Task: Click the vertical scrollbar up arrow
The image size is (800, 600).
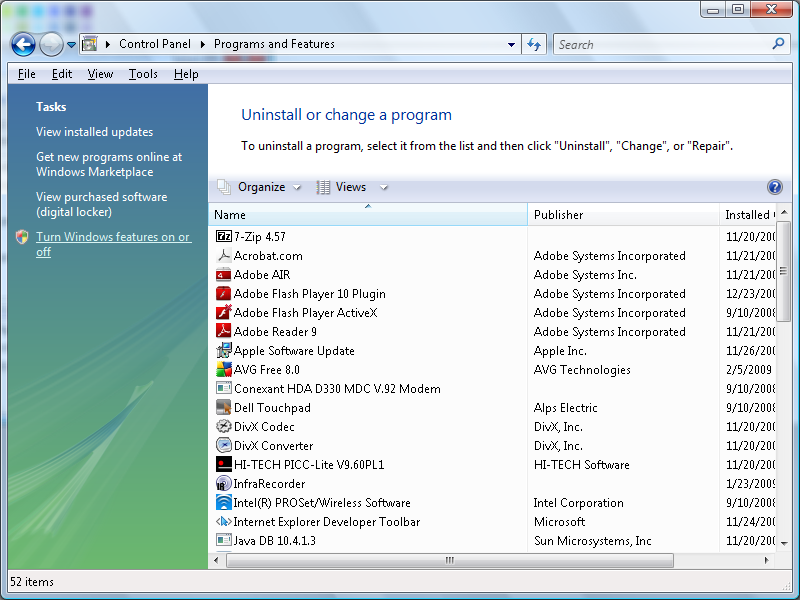Action: pos(784,212)
